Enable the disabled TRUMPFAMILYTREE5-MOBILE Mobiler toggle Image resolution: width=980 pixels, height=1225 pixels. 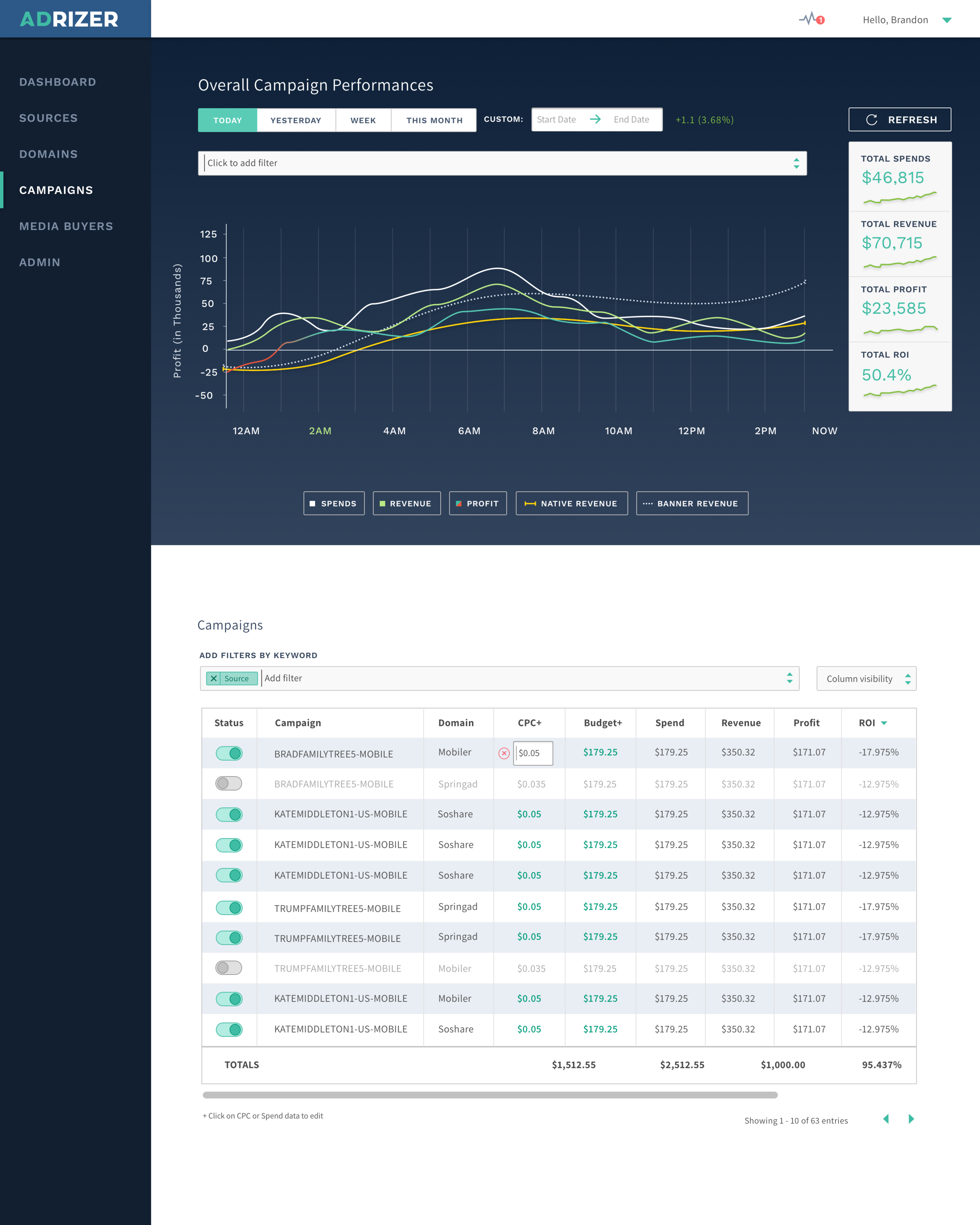pos(229,967)
